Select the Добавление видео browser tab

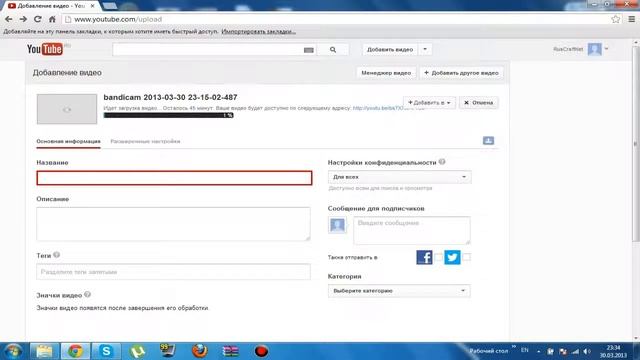pos(52,6)
